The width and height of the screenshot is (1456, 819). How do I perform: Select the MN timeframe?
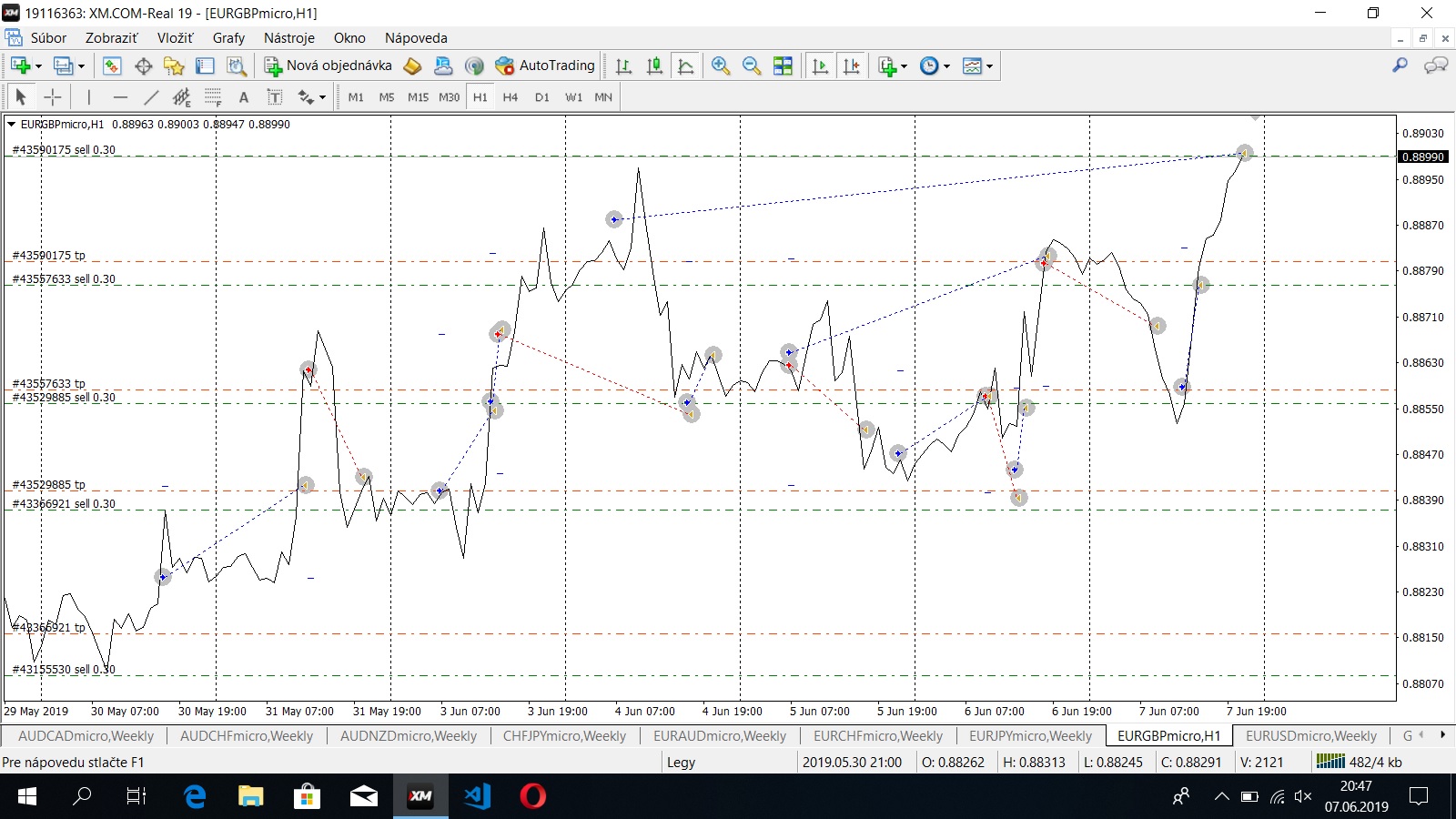click(603, 96)
